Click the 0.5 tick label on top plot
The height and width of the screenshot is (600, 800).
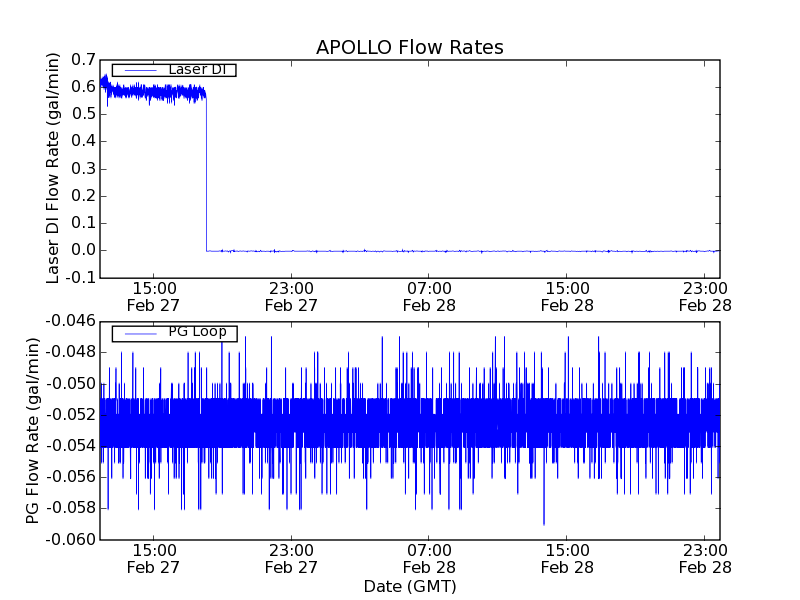84,114
